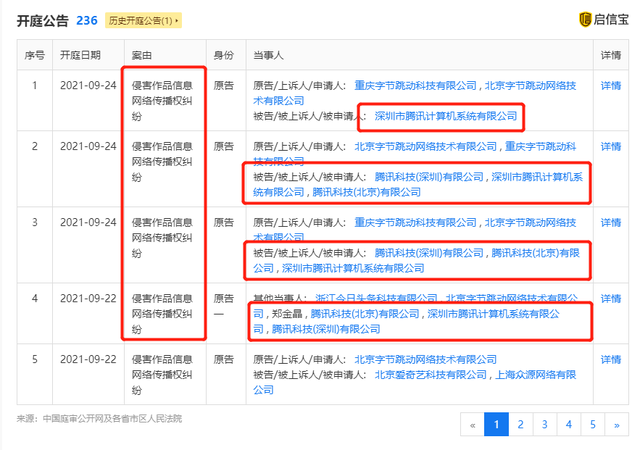The width and height of the screenshot is (640, 450).
Task: Click 重庆字节跳动科技有限公司 in row 1
Action: 415,85
